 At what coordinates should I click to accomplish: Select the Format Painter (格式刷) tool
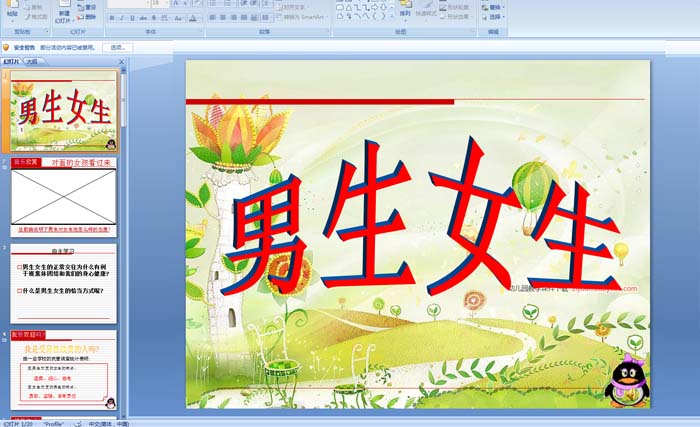coord(36,17)
